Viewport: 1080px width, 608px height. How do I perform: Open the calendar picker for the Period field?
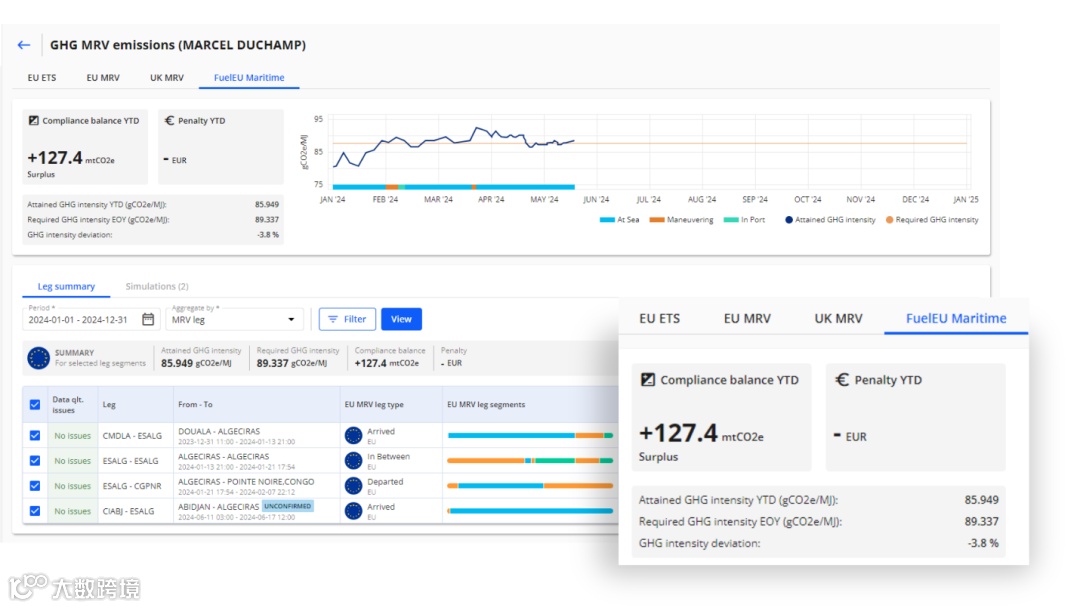[148, 319]
